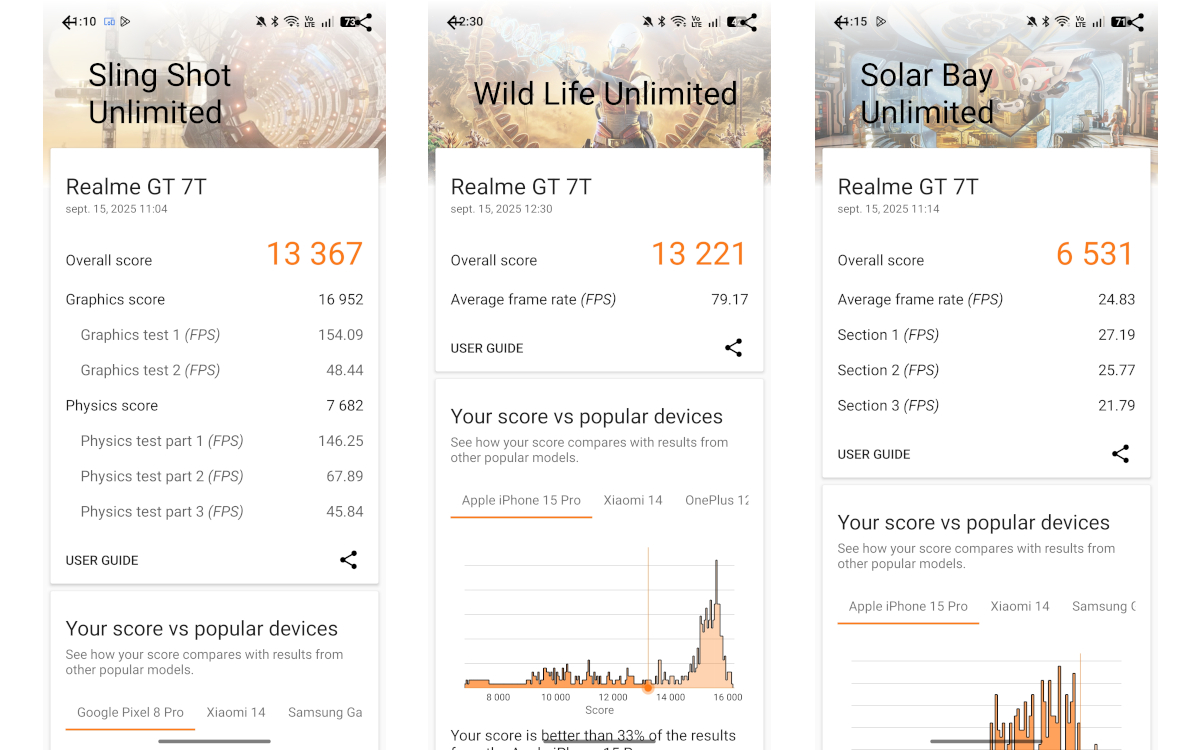
Task: Switch to the OnePlus 12 comparison tab
Action: [715, 500]
